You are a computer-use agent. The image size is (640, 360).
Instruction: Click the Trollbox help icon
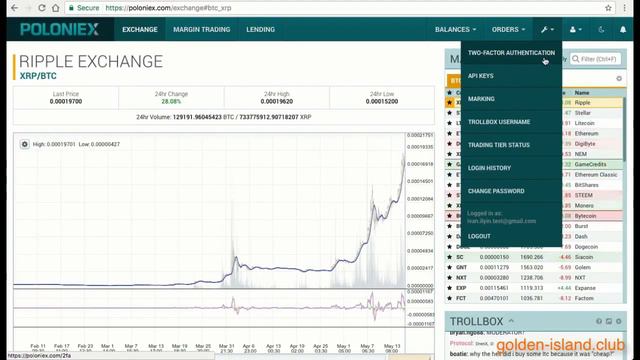(x=599, y=321)
